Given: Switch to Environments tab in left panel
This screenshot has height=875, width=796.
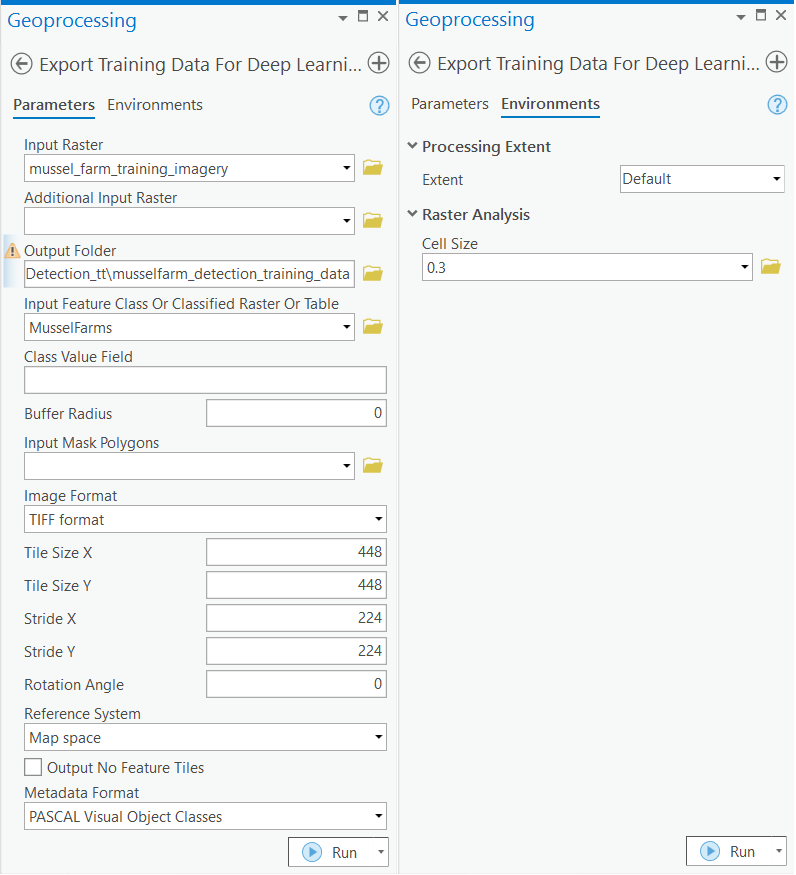Looking at the screenshot, I should click(x=155, y=105).
